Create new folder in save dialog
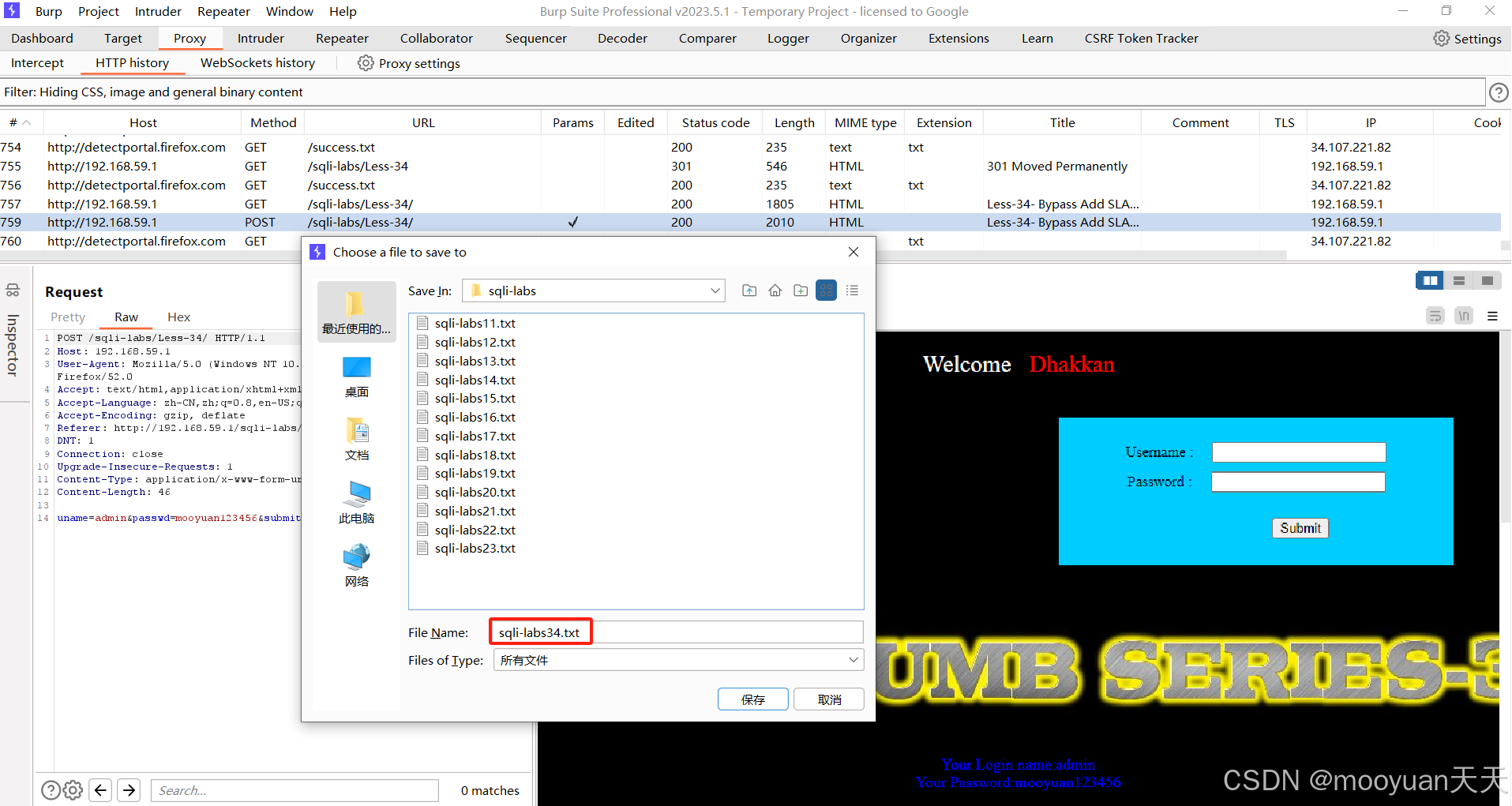Image resolution: width=1512 pixels, height=806 pixels. coord(801,291)
